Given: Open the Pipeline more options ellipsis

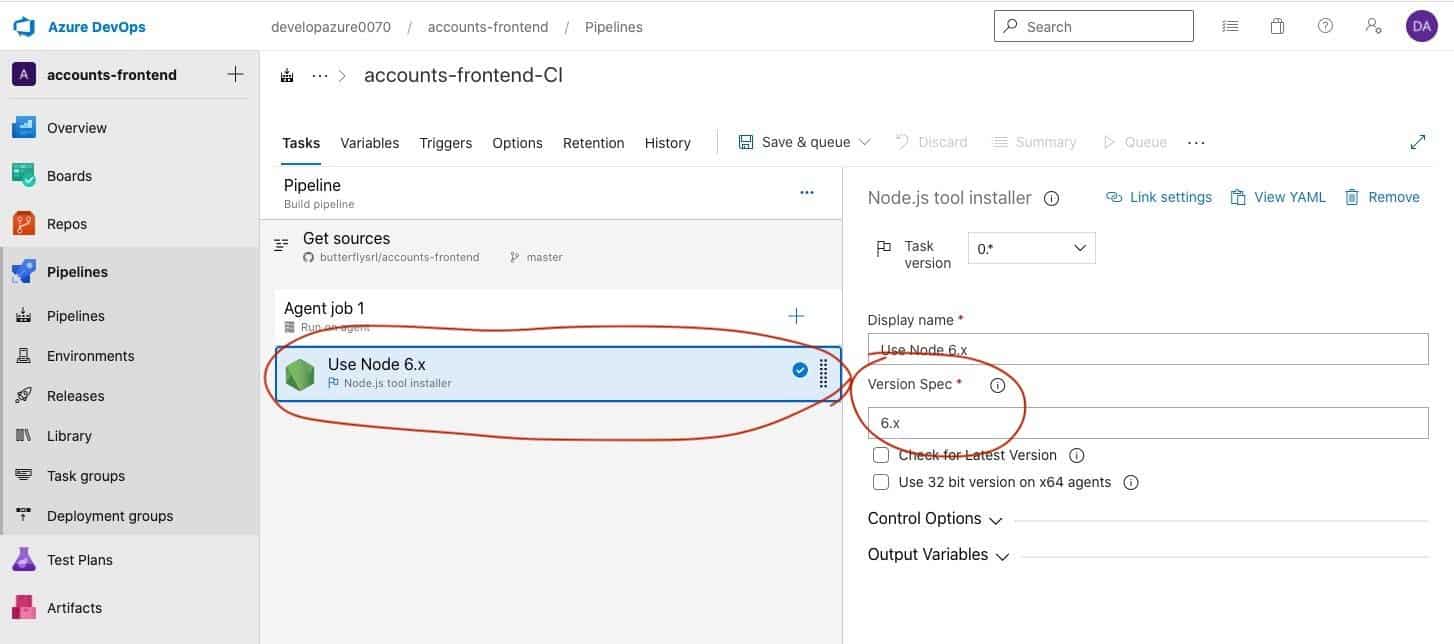Looking at the screenshot, I should 807,193.
